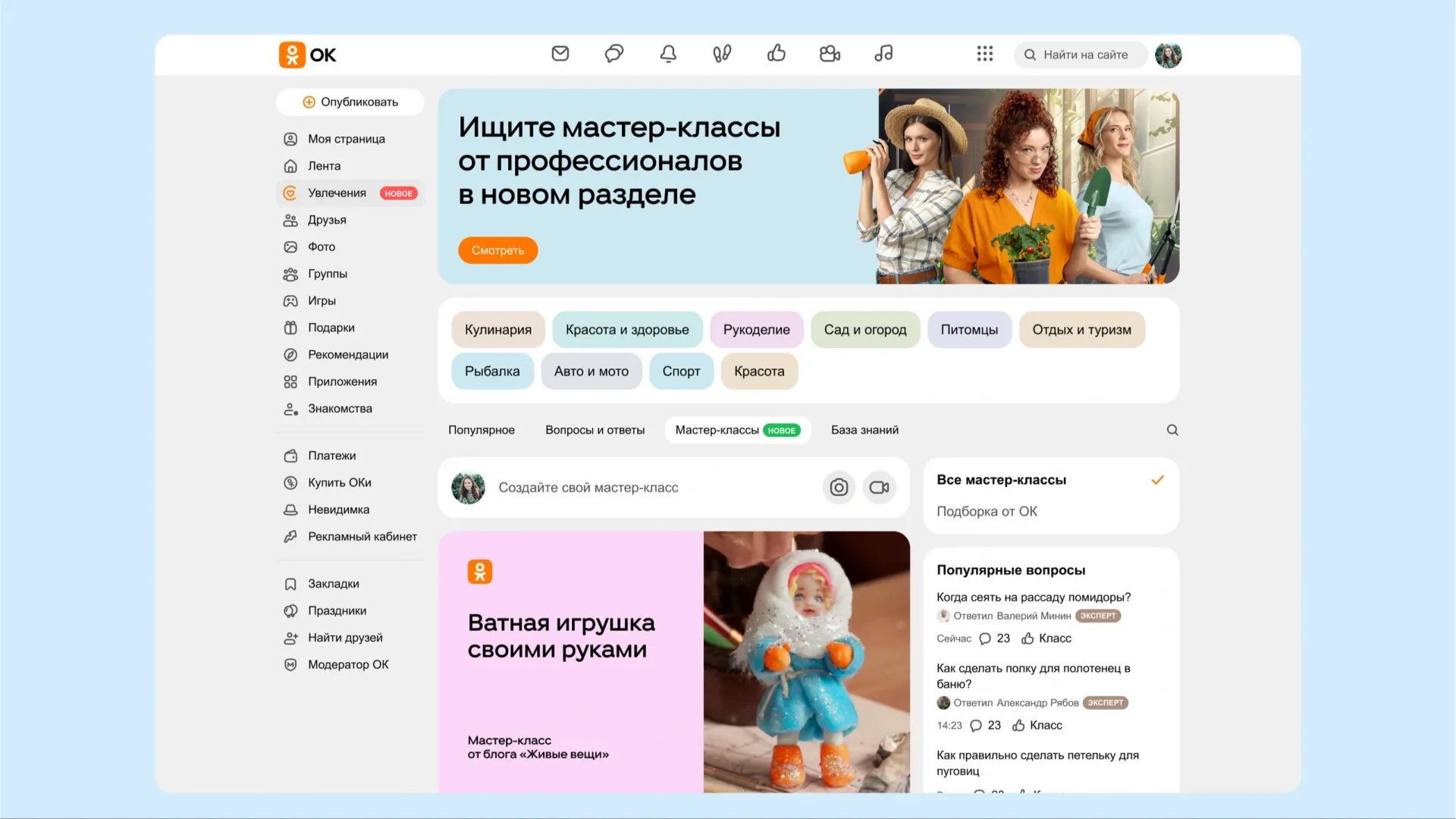This screenshot has height=819, width=1456.
Task: Click the Рекламный кабинет icon
Action: [290, 537]
